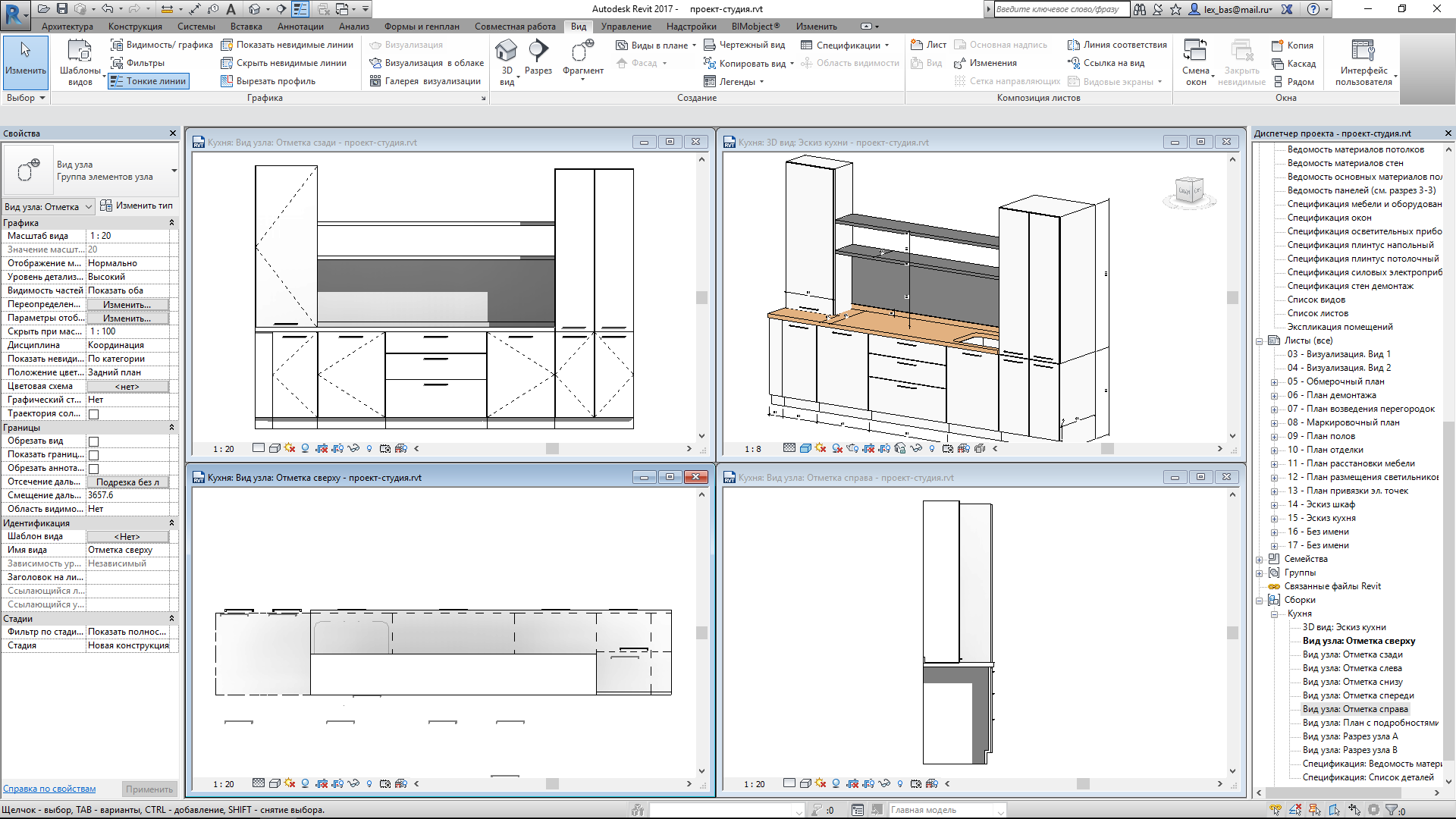Toggle the Обрезать вид checkbox
The image size is (1456, 819).
[94, 441]
